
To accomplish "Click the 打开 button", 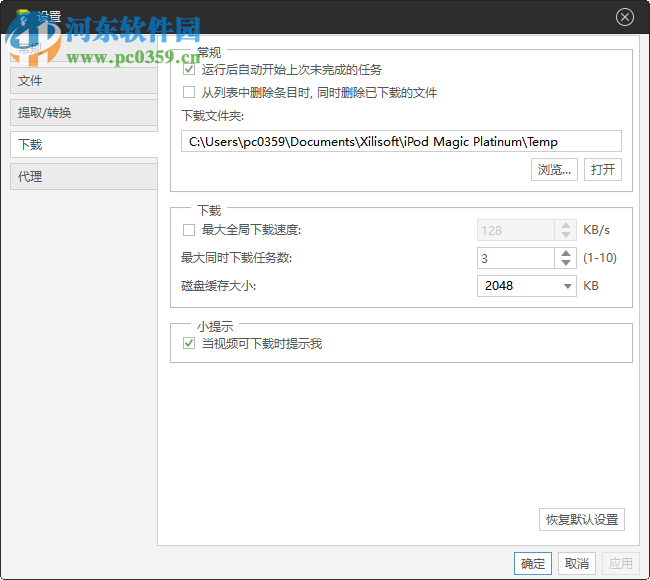I will click(602, 170).
